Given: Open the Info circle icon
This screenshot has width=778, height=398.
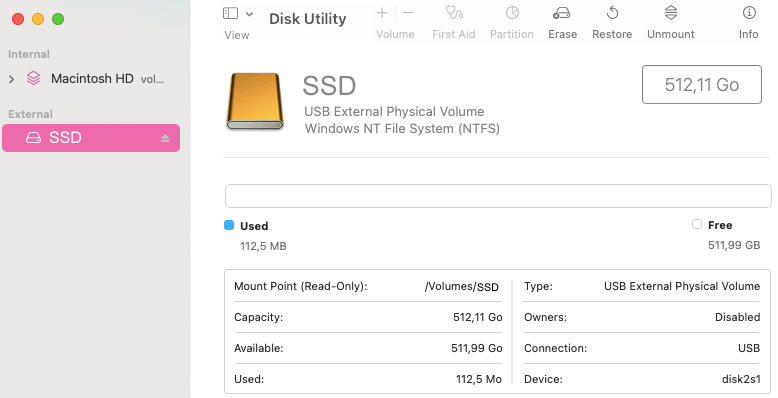Looking at the screenshot, I should [x=749, y=12].
